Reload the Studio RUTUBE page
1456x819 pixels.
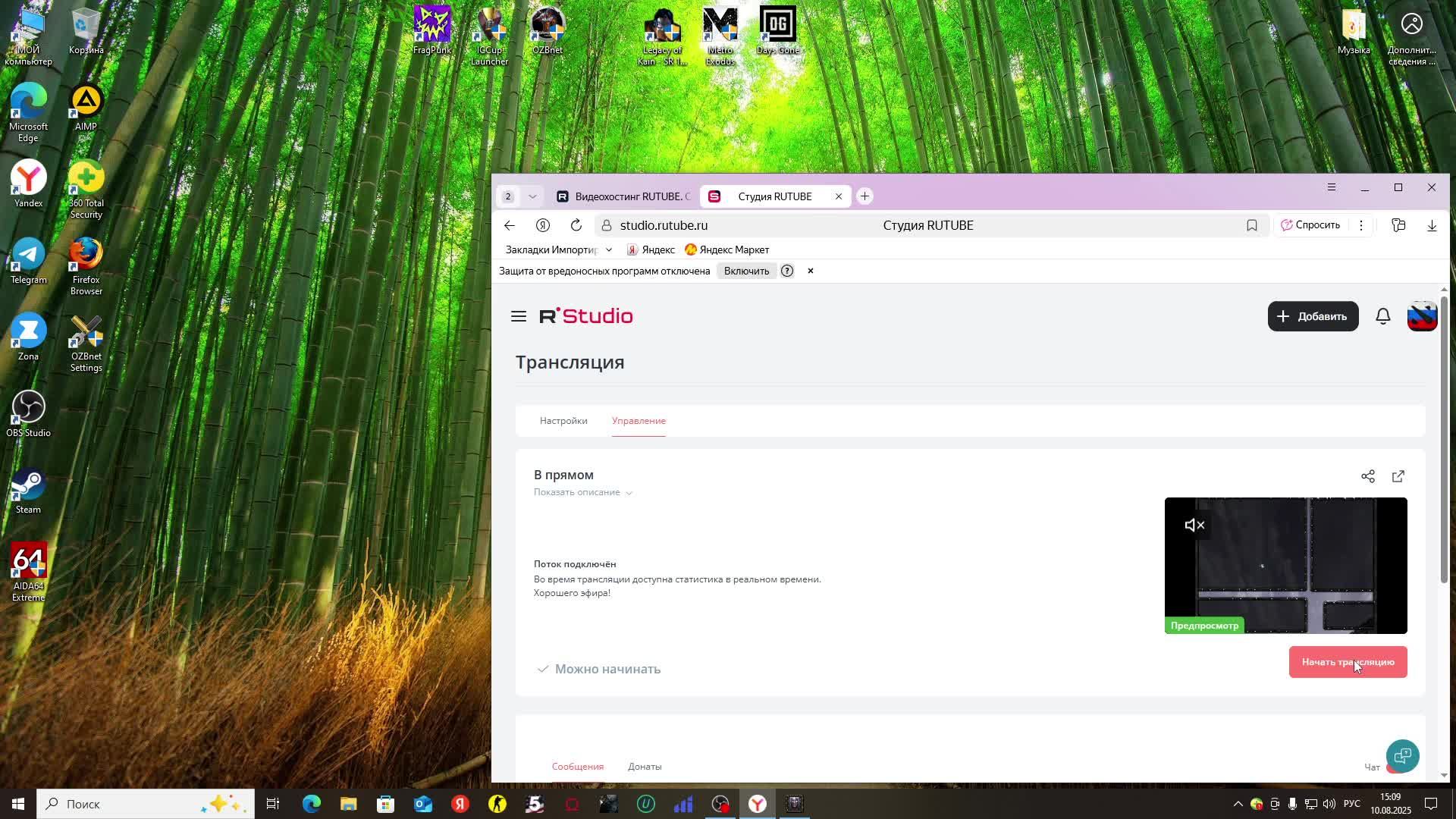576,225
